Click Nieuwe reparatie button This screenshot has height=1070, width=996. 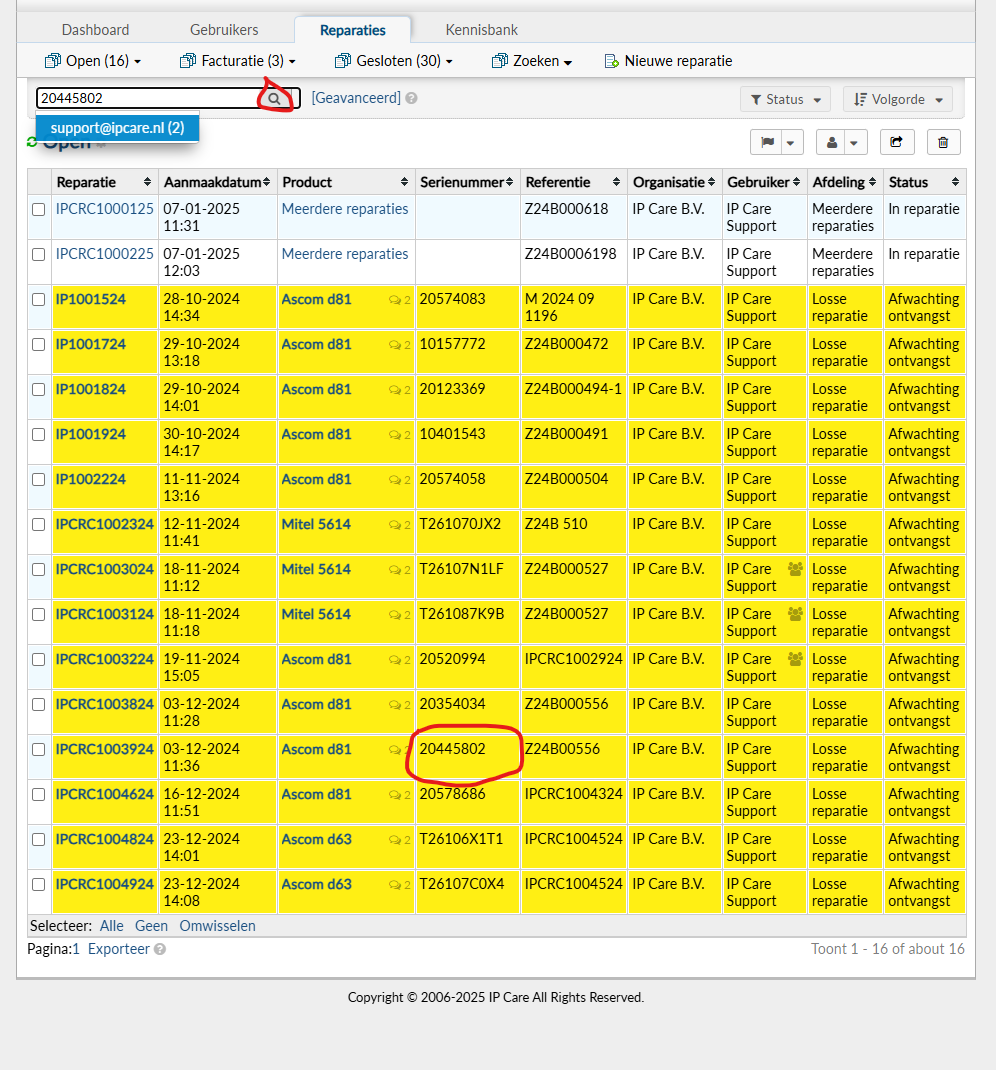click(x=668, y=61)
